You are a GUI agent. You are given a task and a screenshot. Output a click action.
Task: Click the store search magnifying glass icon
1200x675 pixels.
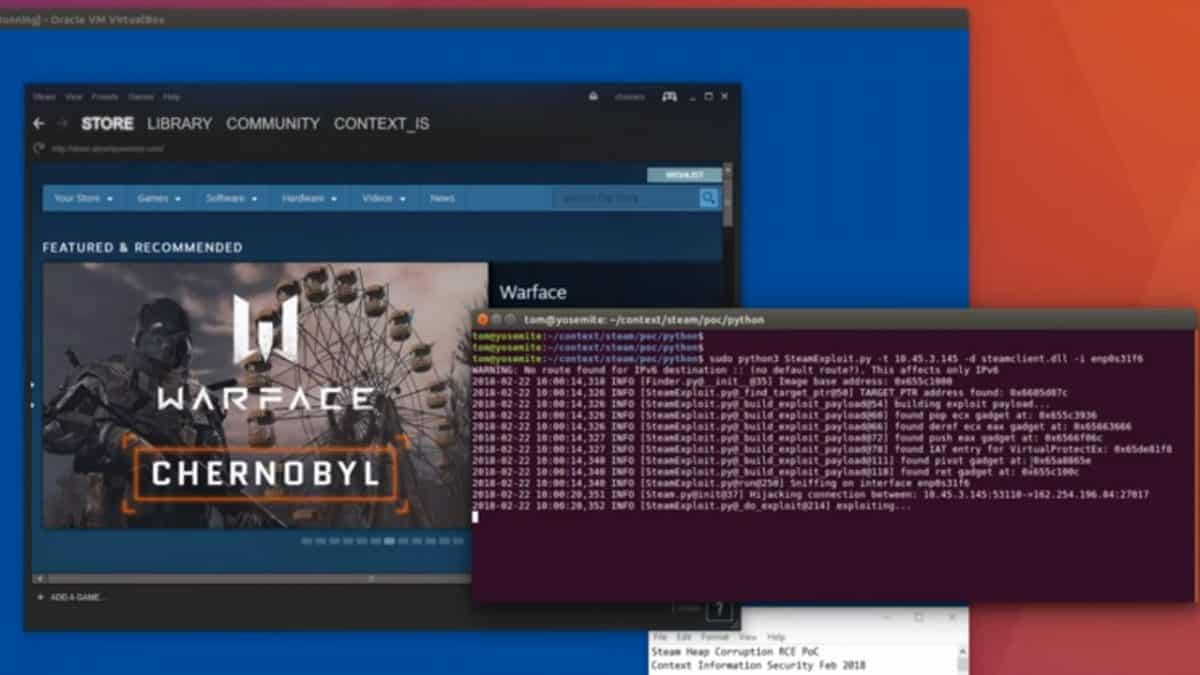(x=708, y=197)
